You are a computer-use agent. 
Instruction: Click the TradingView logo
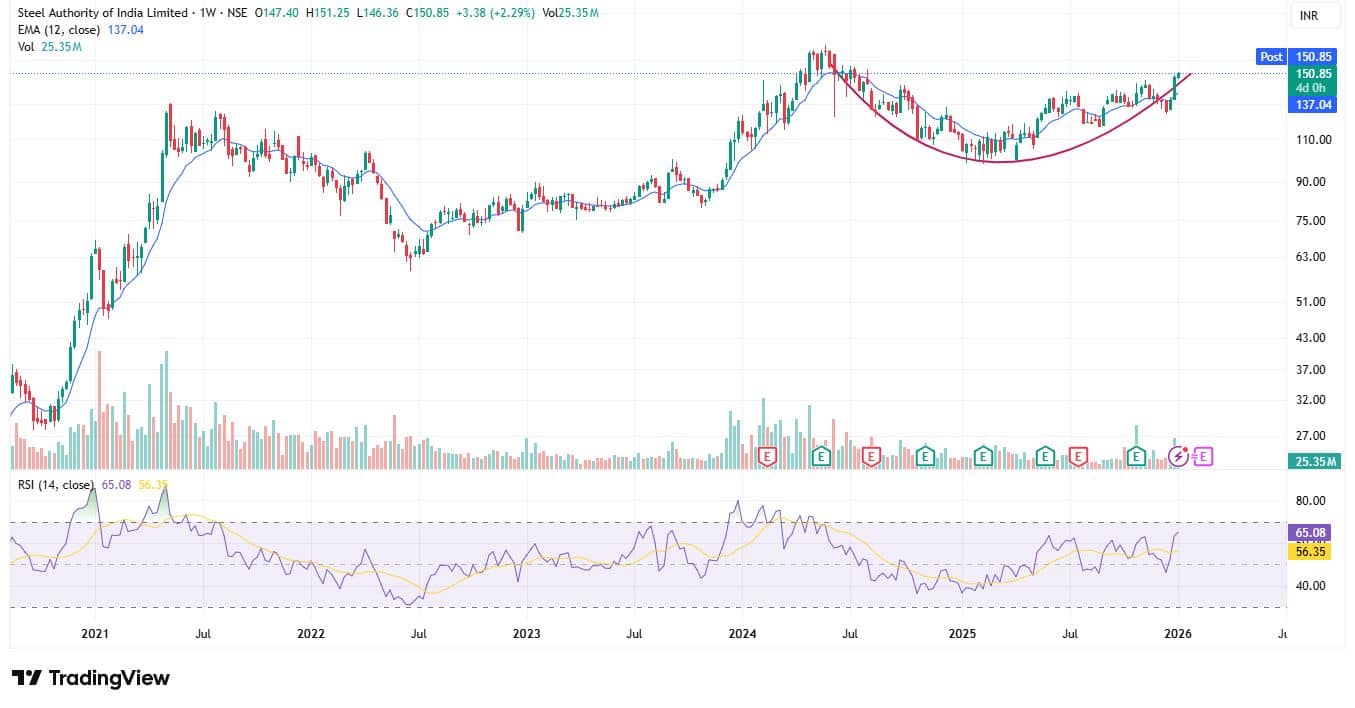pos(90,678)
